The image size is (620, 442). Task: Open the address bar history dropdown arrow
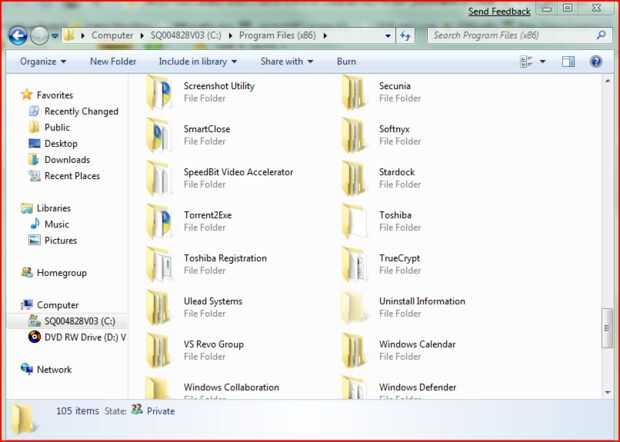click(x=388, y=36)
